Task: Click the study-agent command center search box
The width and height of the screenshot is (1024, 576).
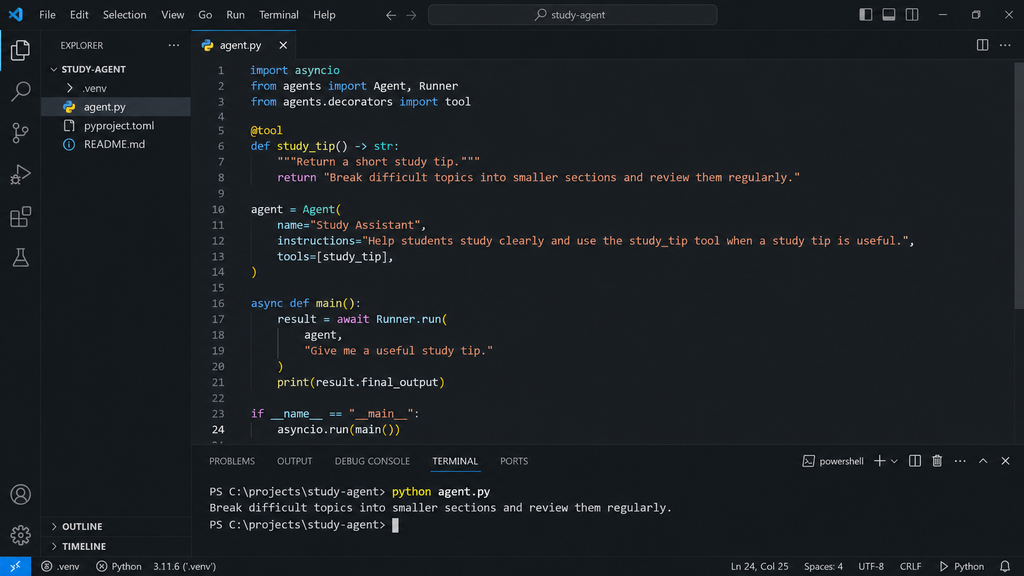Action: tap(573, 14)
